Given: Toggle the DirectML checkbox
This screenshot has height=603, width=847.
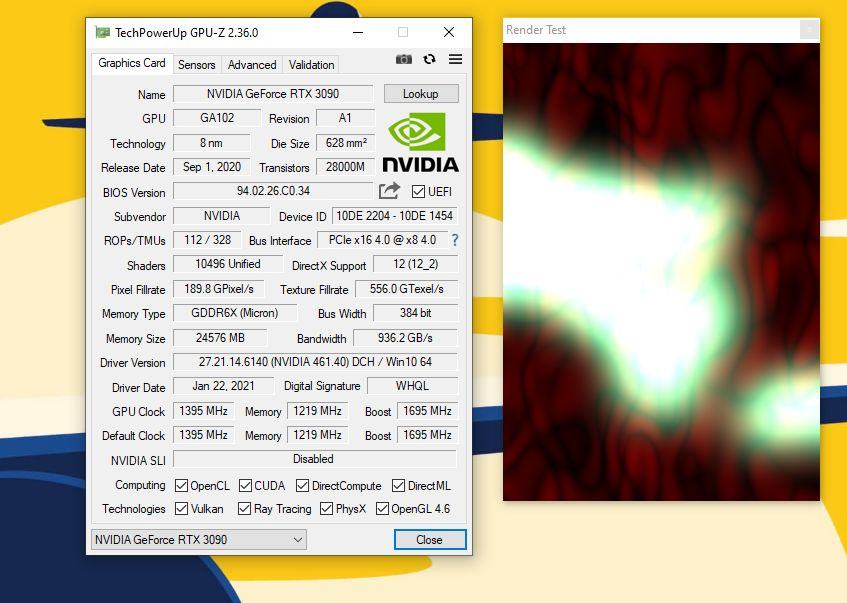Looking at the screenshot, I should [399, 486].
